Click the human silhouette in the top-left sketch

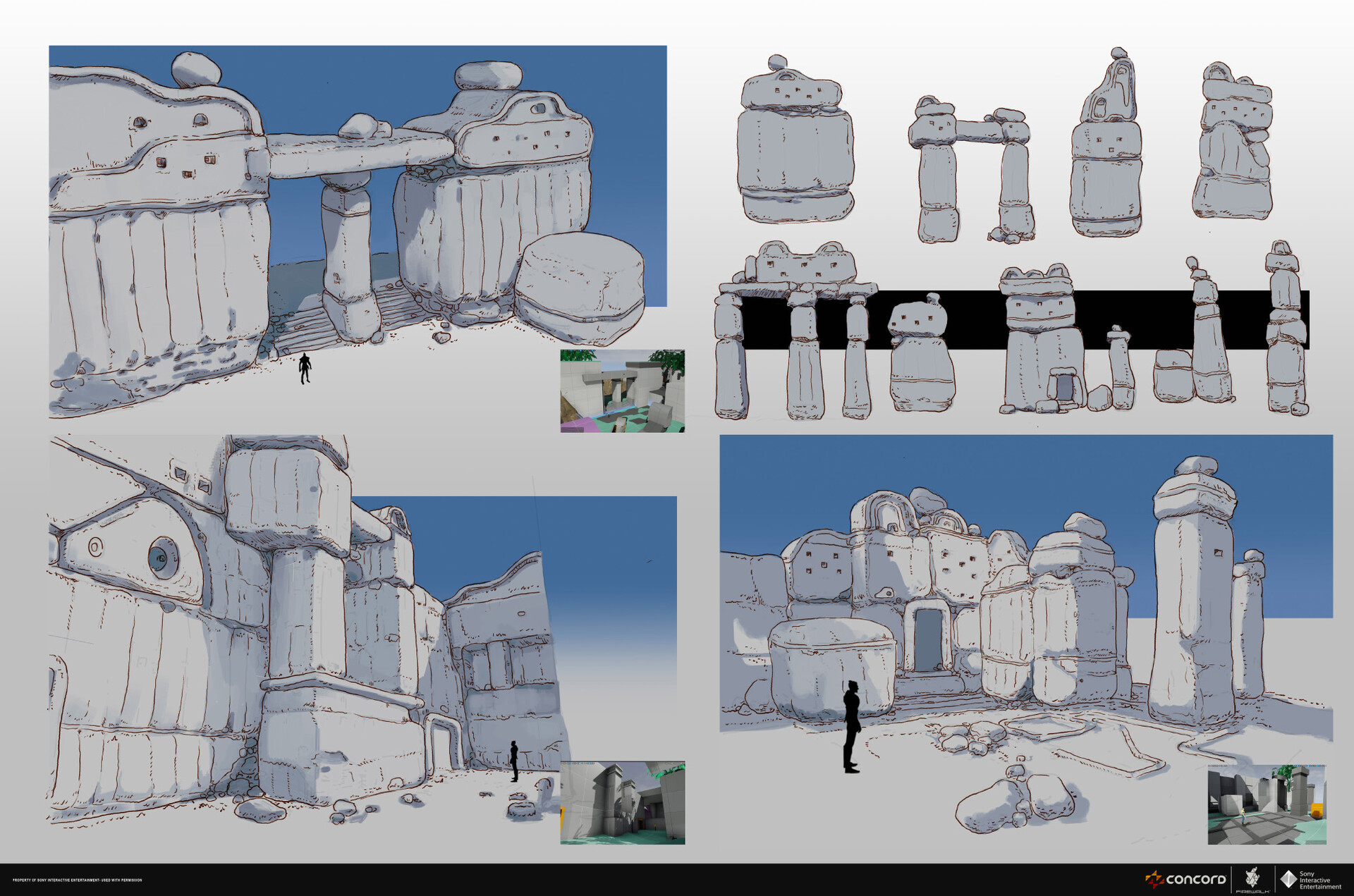305,368
